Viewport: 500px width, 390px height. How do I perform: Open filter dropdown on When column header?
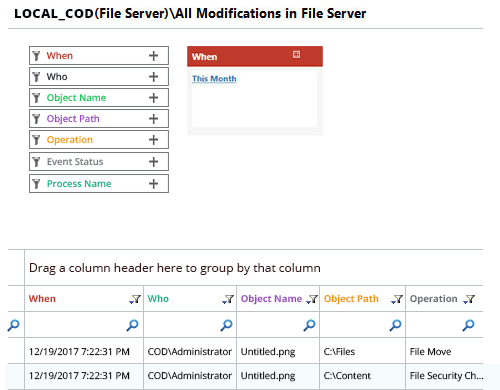tap(135, 299)
